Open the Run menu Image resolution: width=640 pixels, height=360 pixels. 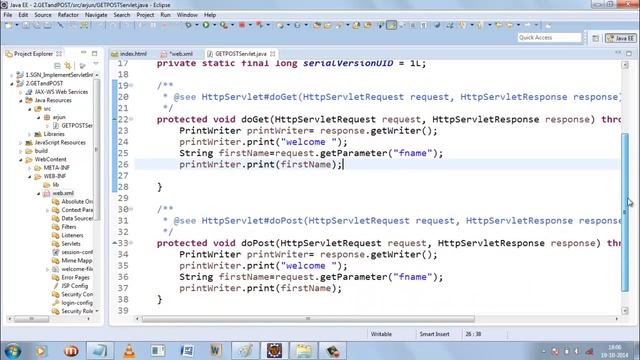(x=165, y=15)
